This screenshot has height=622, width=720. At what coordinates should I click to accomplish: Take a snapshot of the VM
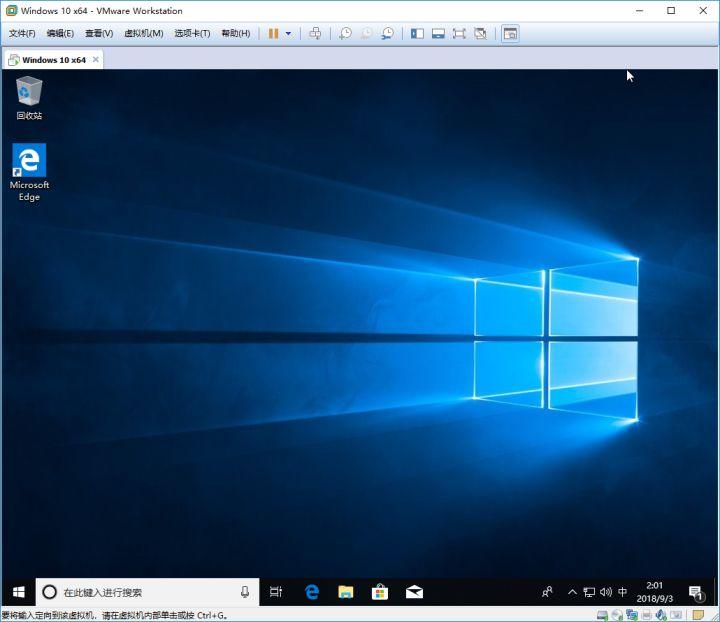pyautogui.click(x=345, y=34)
